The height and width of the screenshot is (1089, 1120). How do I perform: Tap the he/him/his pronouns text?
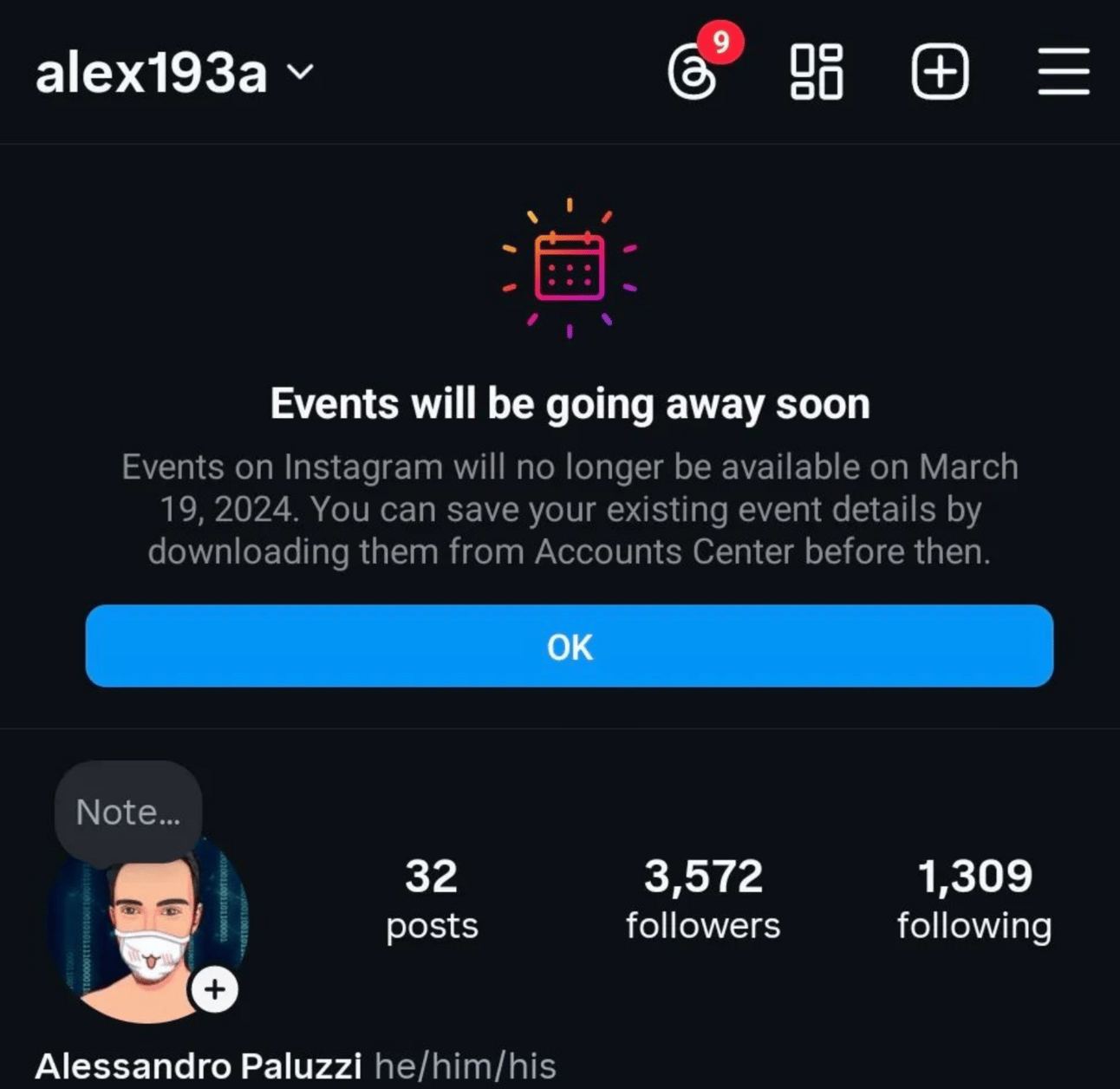(466, 1066)
